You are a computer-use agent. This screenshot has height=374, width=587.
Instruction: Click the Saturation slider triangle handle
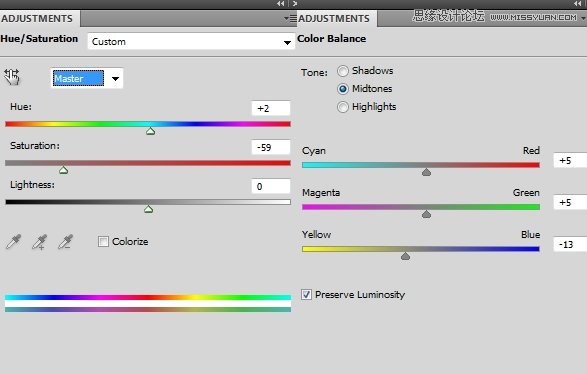(64, 170)
